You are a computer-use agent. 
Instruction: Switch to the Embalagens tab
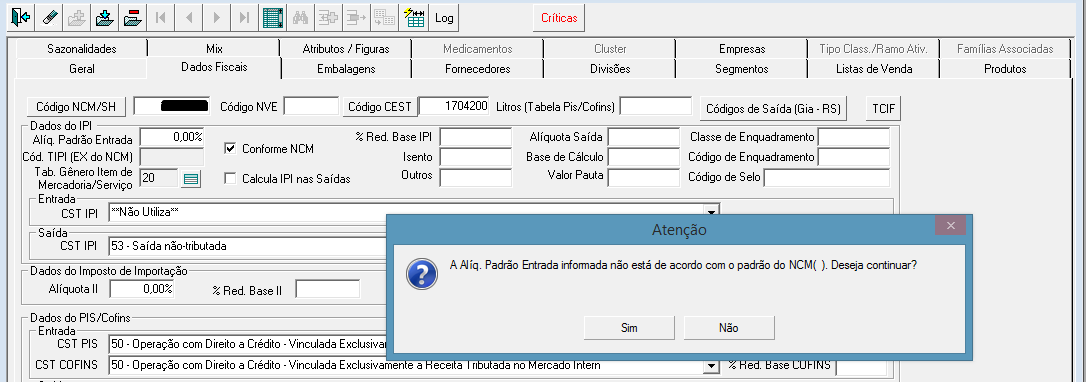pyautogui.click(x=346, y=69)
